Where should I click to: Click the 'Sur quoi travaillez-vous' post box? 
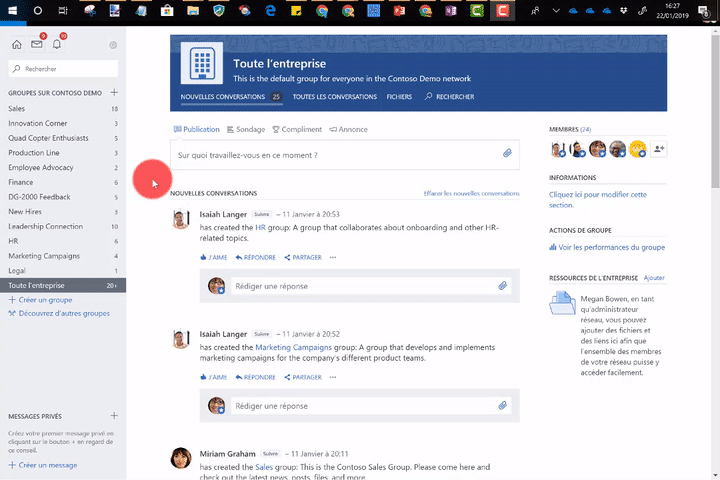pos(345,155)
